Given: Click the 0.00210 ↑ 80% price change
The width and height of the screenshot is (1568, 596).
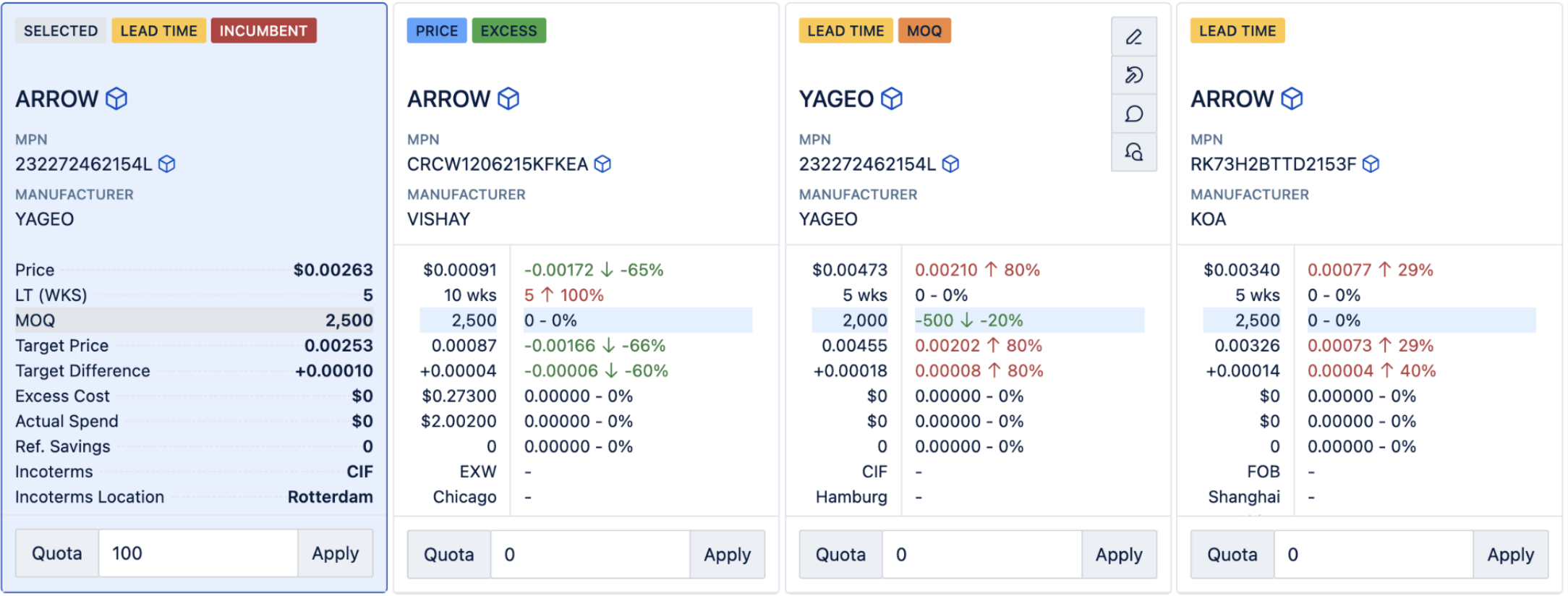Looking at the screenshot, I should click(x=978, y=270).
